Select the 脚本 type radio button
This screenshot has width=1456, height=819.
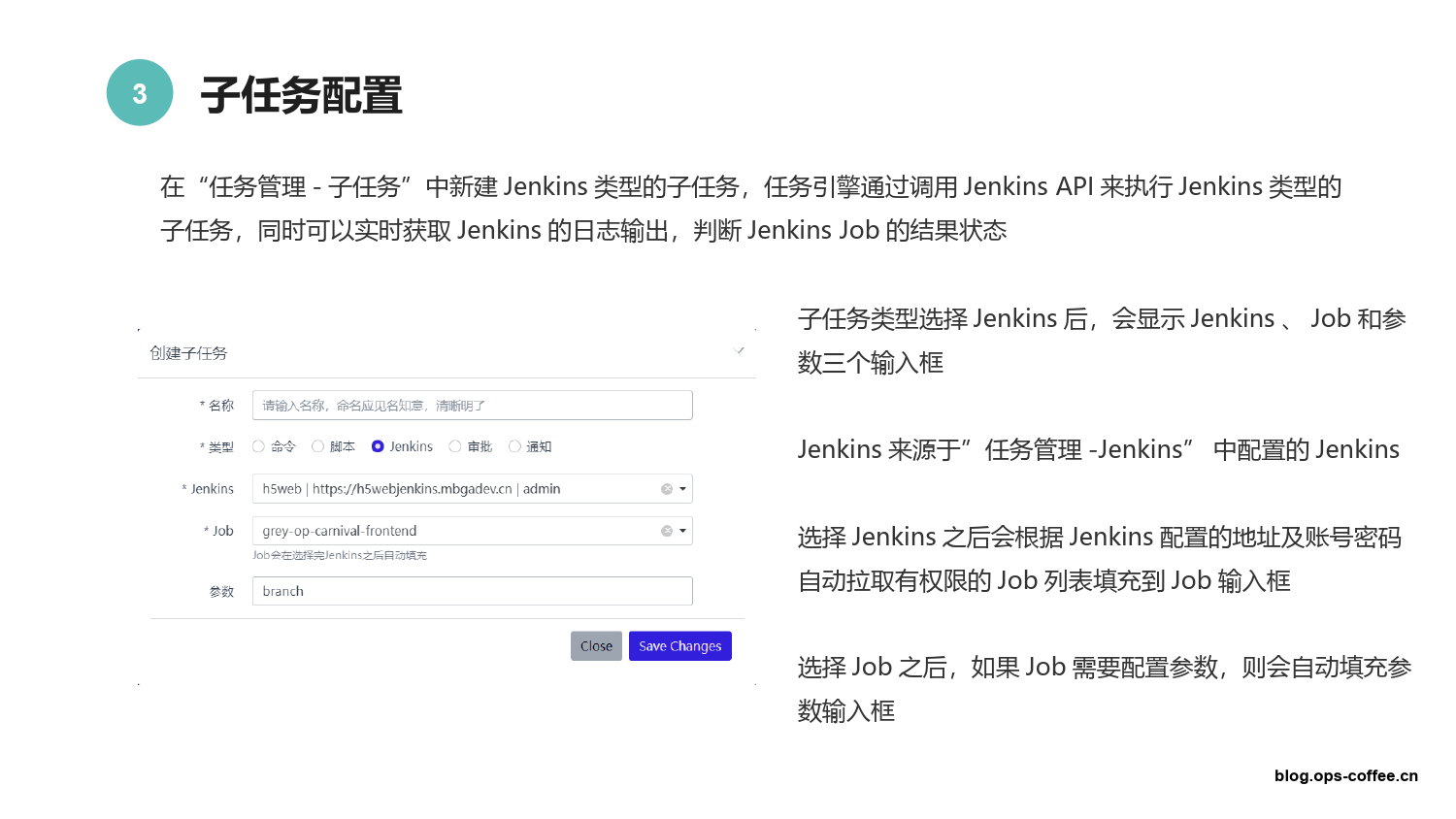317,446
